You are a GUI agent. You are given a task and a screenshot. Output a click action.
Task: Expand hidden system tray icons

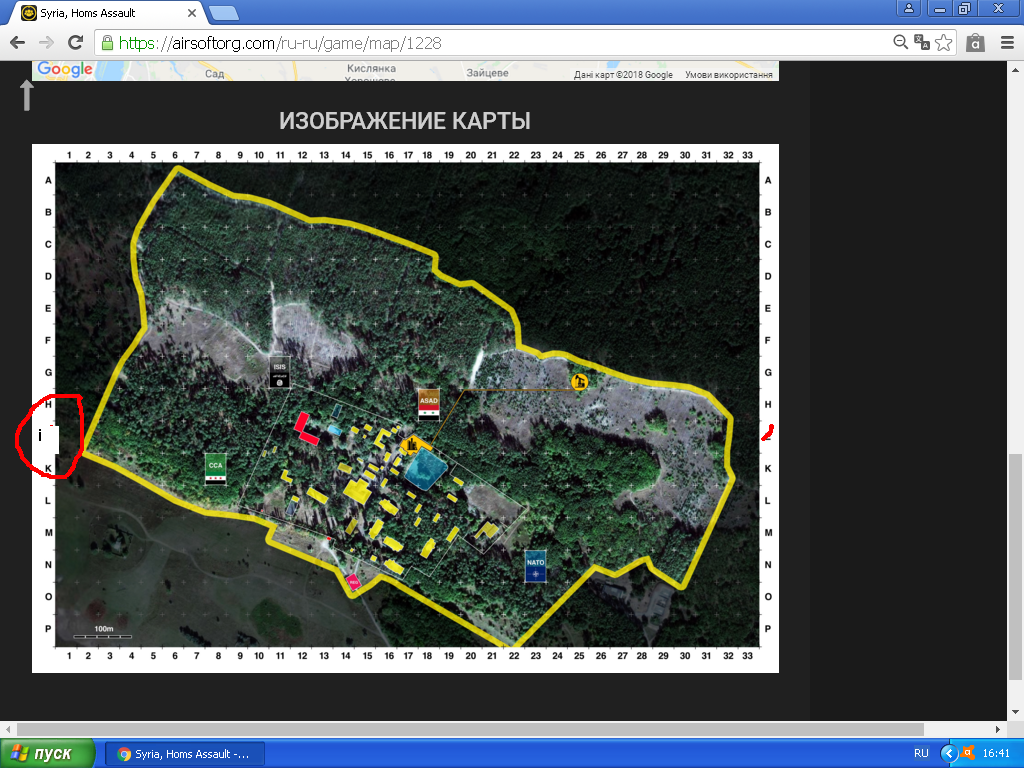[948, 754]
